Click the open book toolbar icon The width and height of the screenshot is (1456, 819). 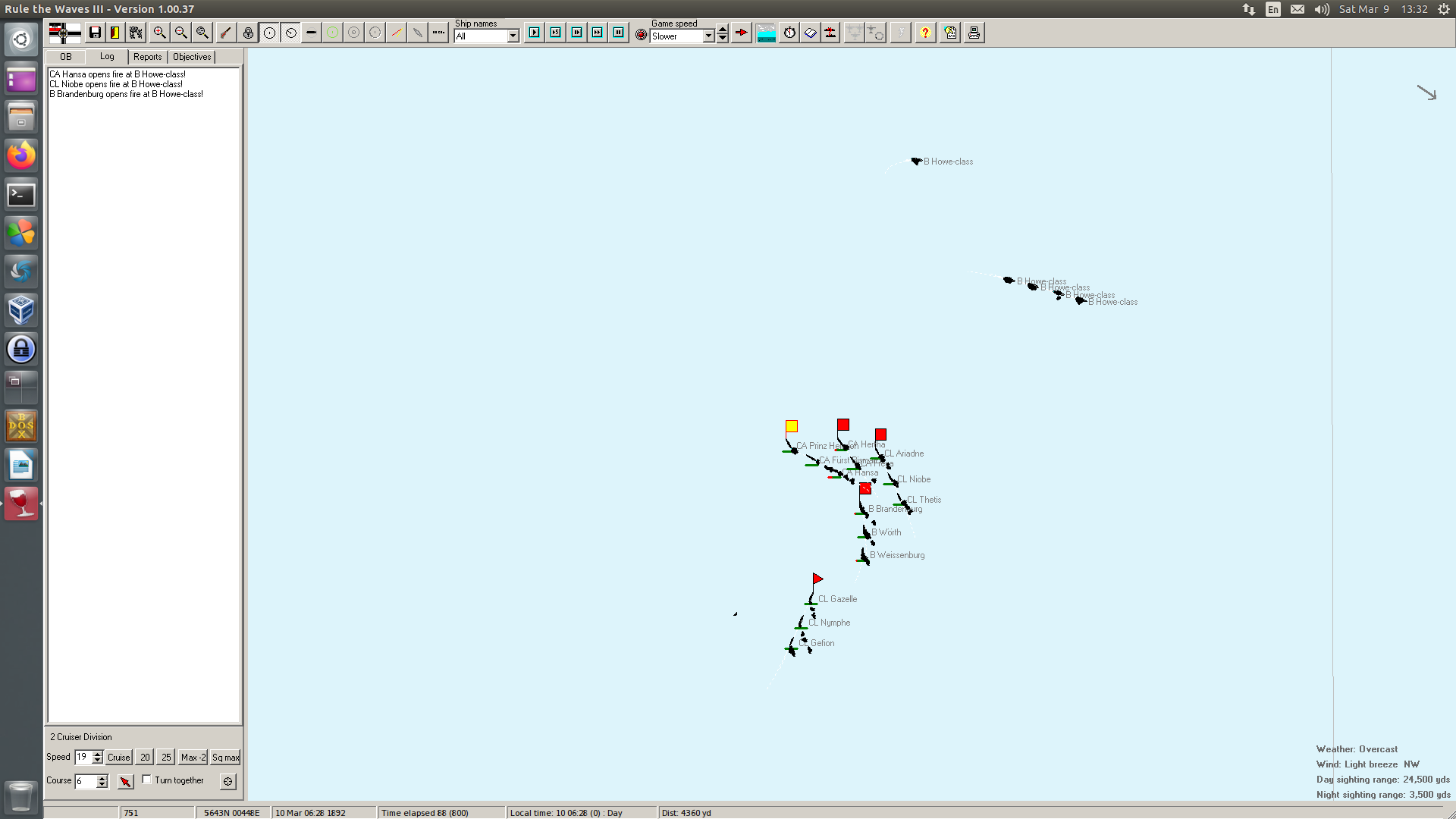pyautogui.click(x=810, y=33)
